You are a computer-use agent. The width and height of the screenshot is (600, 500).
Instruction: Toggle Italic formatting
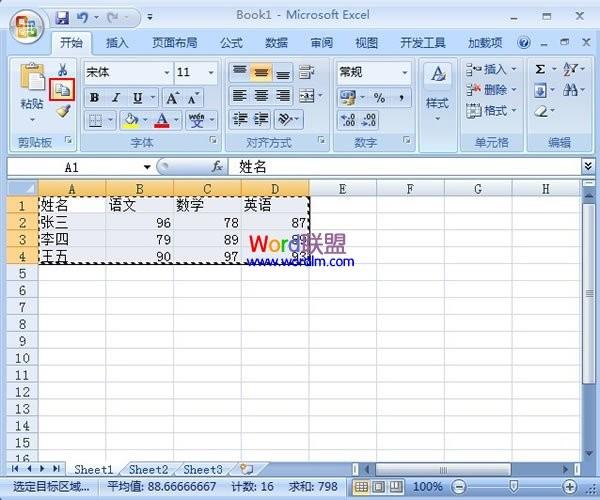click(x=116, y=98)
